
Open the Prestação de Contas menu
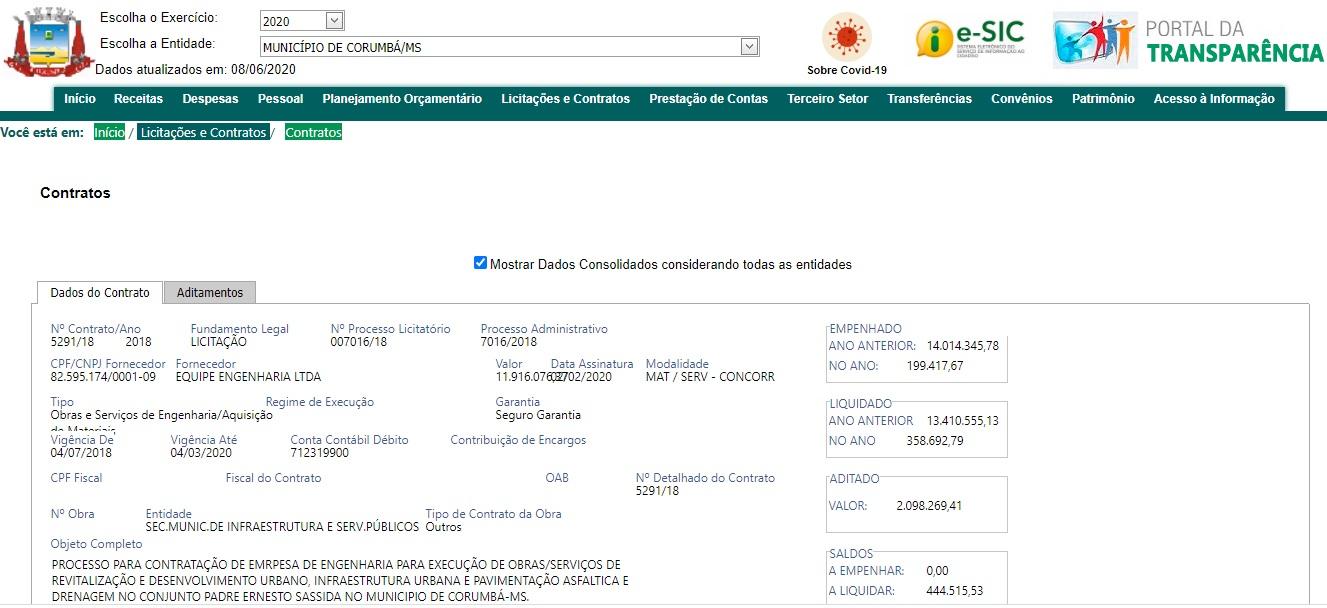[708, 99]
